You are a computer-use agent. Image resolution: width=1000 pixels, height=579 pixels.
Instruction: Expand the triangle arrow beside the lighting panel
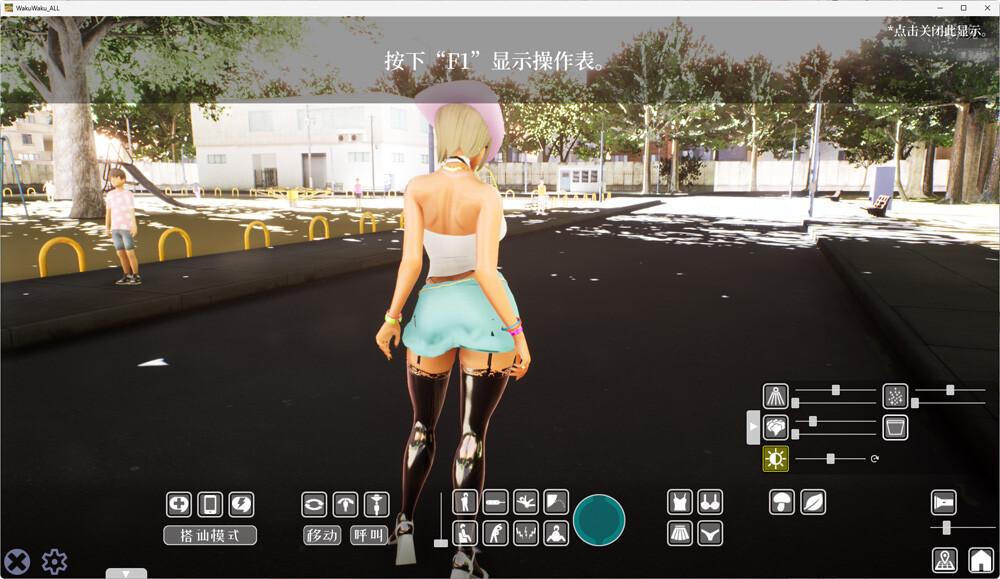point(753,427)
